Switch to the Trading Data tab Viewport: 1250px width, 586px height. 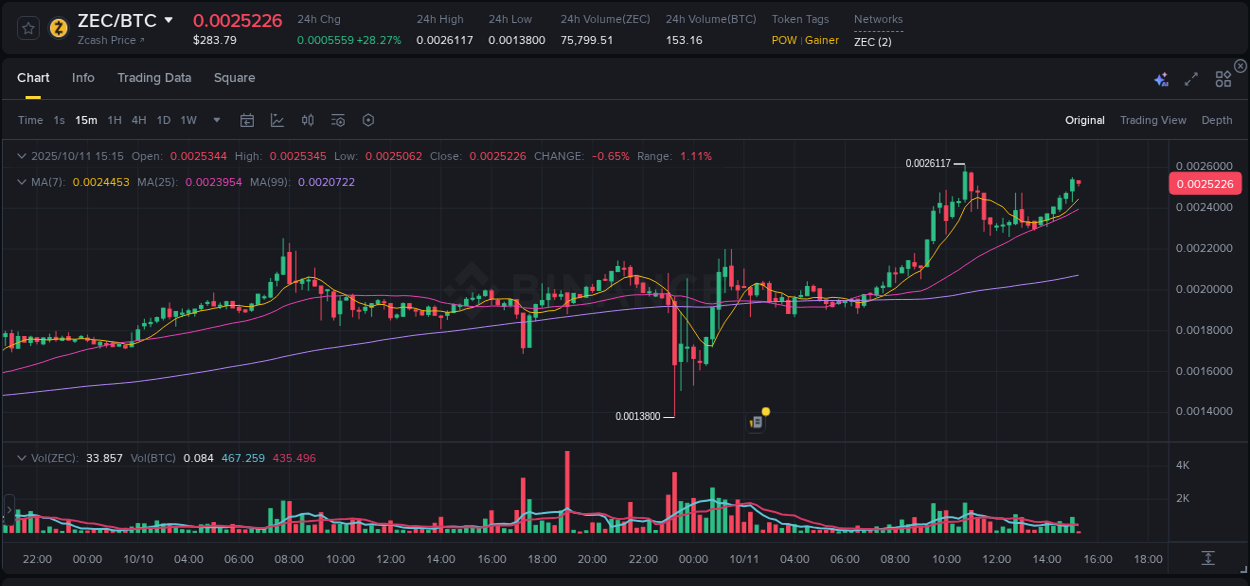click(x=154, y=78)
